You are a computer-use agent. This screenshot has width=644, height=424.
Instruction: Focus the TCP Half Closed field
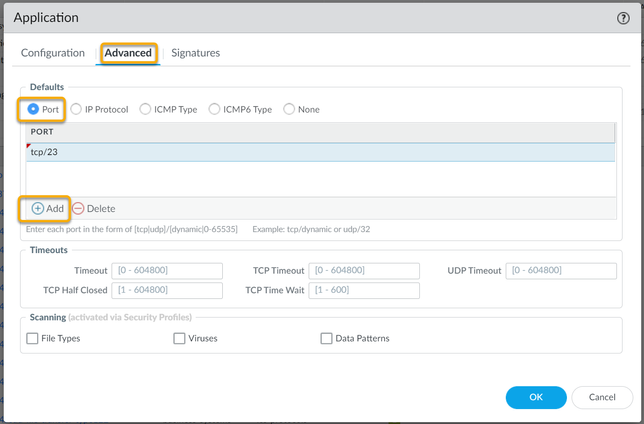click(x=166, y=290)
